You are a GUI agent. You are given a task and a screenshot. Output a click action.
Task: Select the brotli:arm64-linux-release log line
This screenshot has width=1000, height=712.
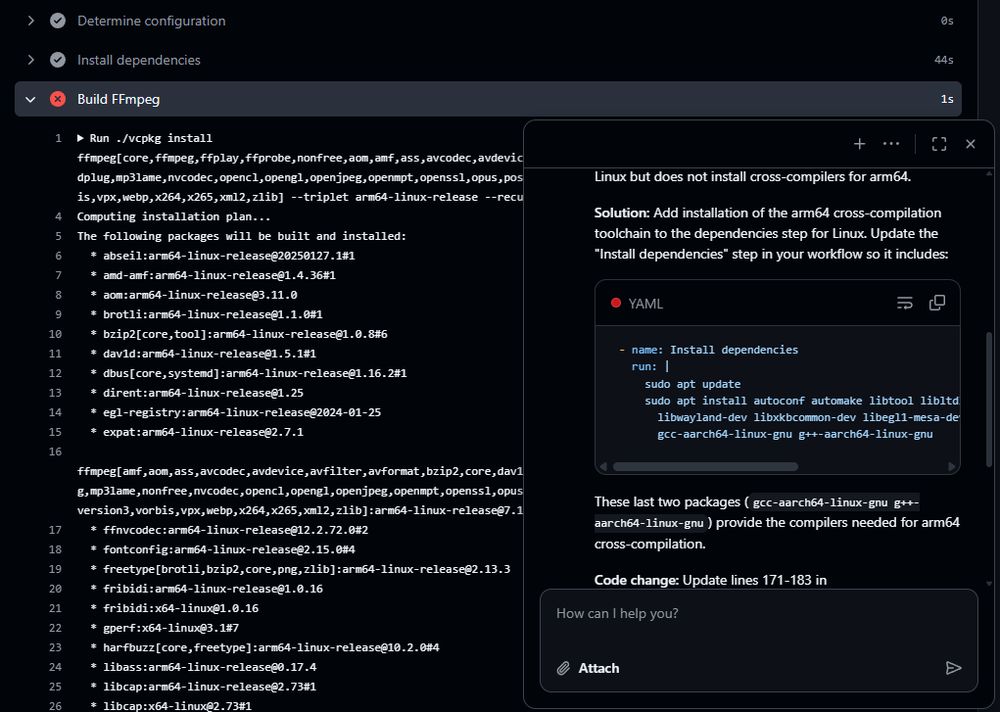point(207,315)
